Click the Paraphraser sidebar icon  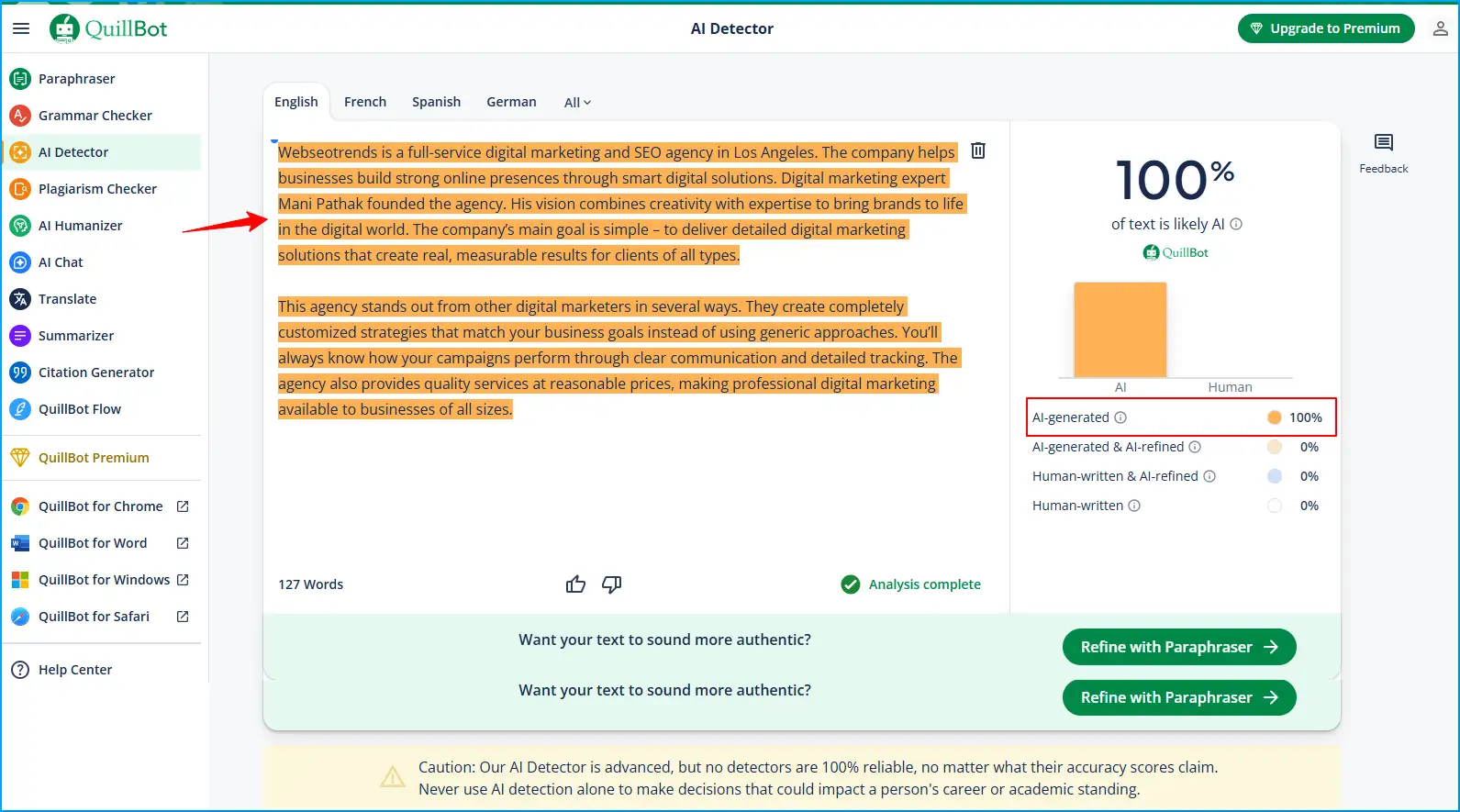(x=20, y=79)
